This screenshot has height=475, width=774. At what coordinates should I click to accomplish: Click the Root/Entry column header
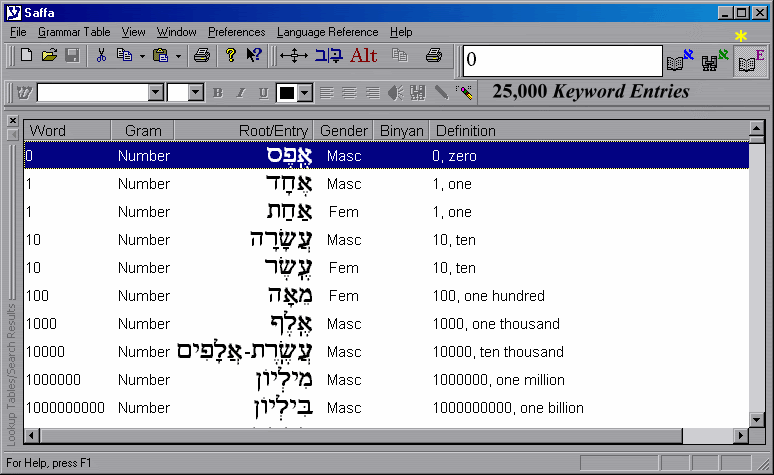pos(244,131)
